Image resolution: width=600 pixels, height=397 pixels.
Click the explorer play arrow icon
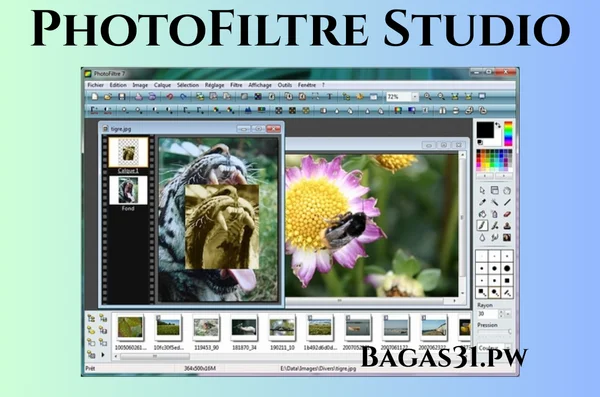pyautogui.click(x=103, y=355)
